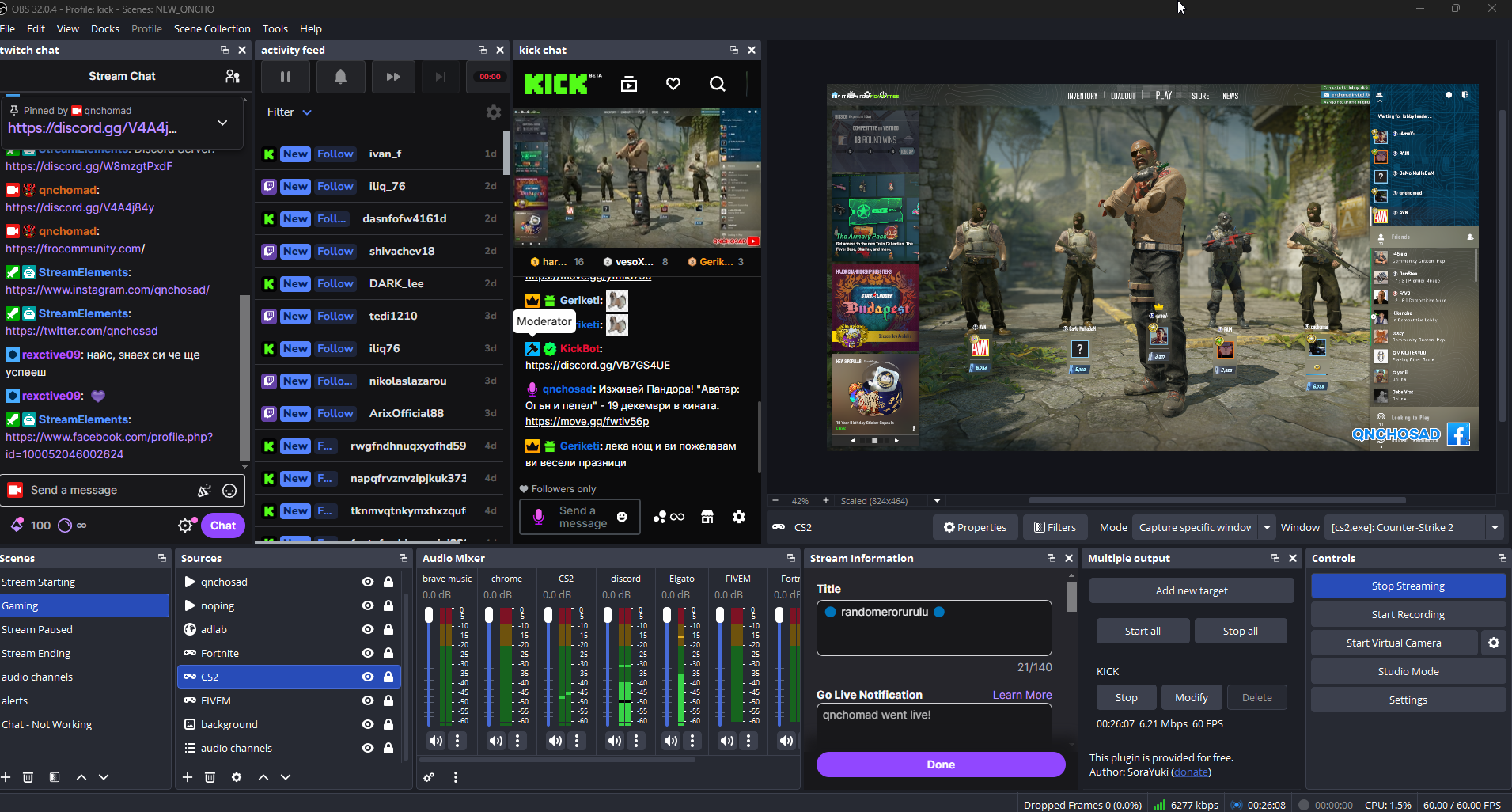This screenshot has height=812, width=1512.
Task: Click the heart icon in Kick chat
Action: [673, 84]
